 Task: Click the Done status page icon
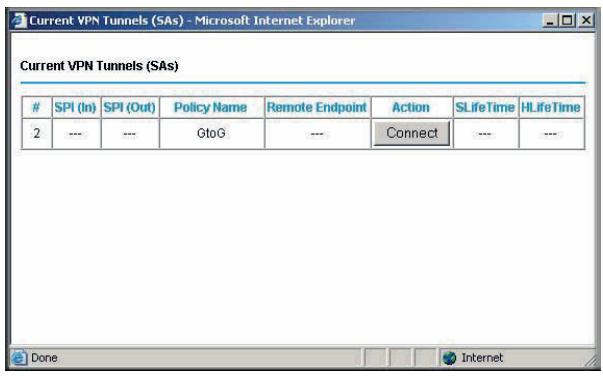(x=19, y=358)
